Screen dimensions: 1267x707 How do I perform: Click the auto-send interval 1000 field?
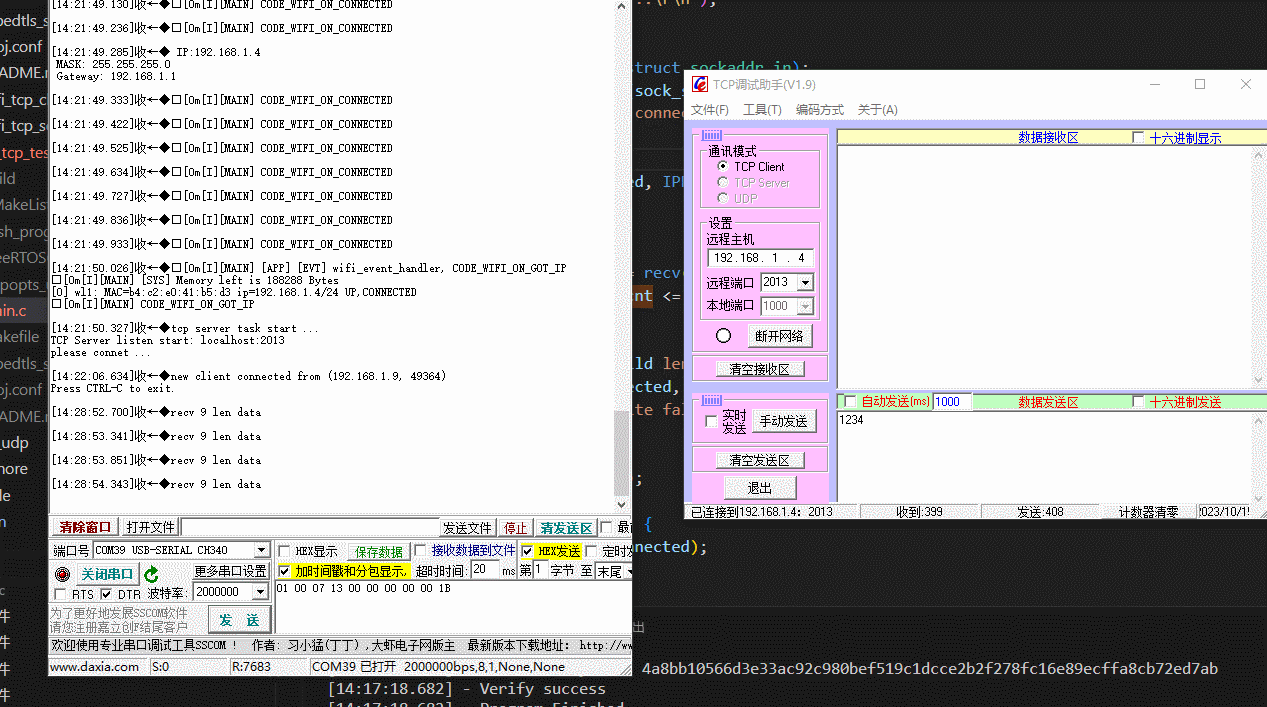click(952, 402)
